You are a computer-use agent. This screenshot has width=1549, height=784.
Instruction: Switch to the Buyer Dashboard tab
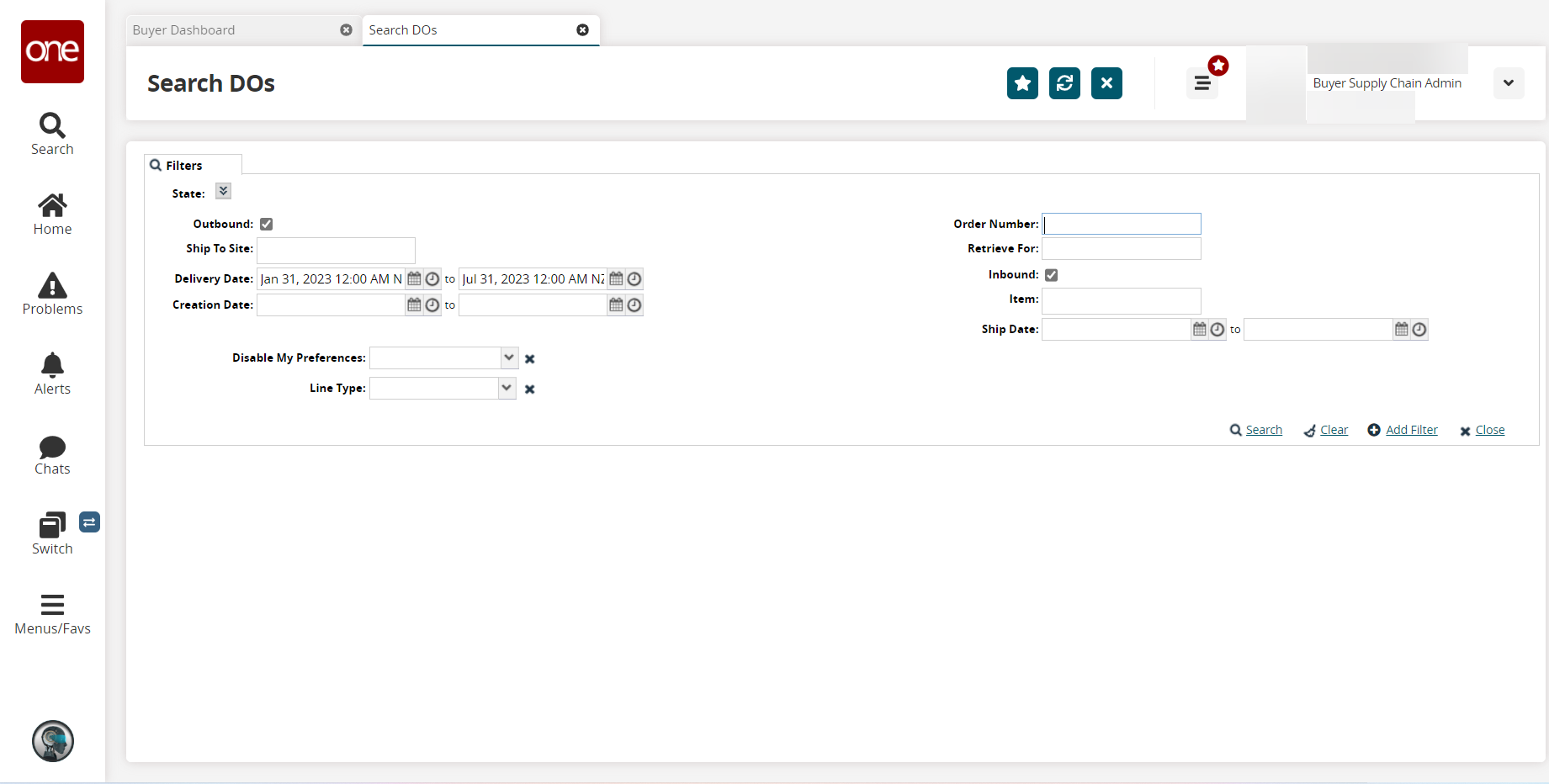(243, 30)
